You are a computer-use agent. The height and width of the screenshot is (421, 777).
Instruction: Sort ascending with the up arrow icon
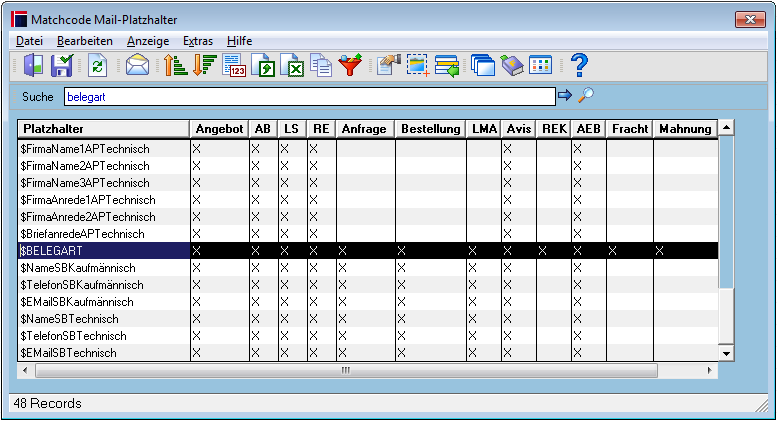coord(175,65)
